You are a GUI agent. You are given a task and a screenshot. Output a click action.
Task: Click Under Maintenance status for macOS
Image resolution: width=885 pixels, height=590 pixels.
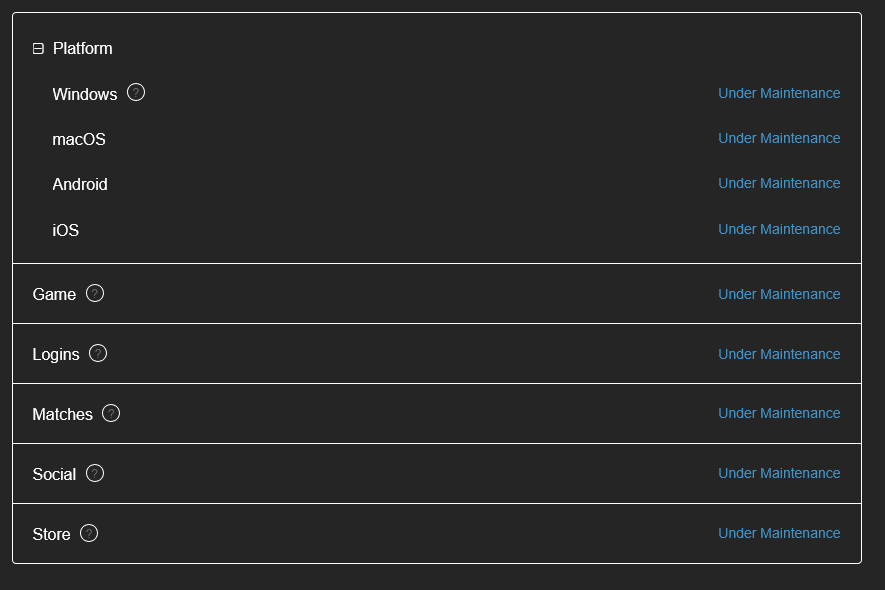779,138
